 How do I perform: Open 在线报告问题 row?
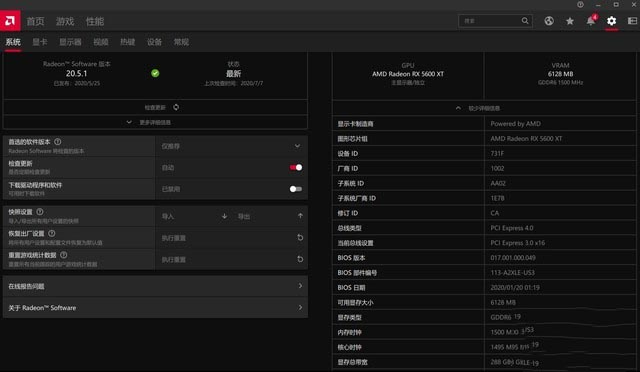tap(155, 286)
